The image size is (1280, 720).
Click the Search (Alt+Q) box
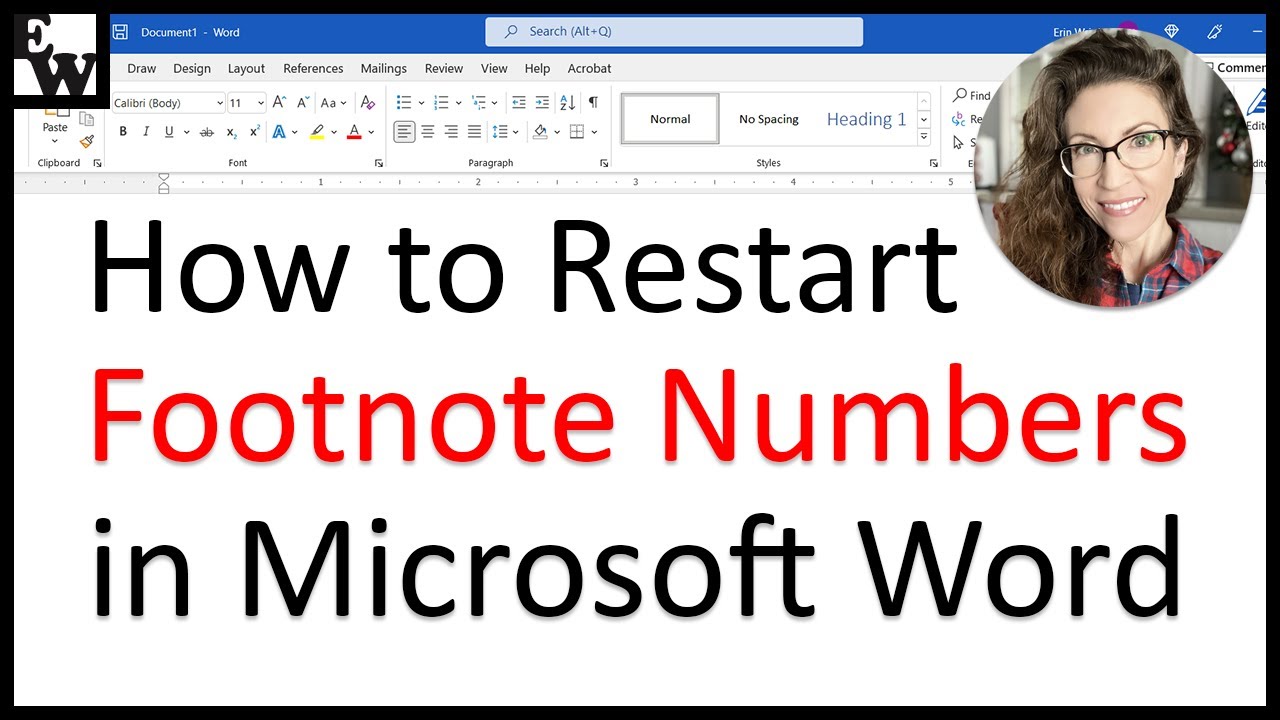(x=674, y=32)
